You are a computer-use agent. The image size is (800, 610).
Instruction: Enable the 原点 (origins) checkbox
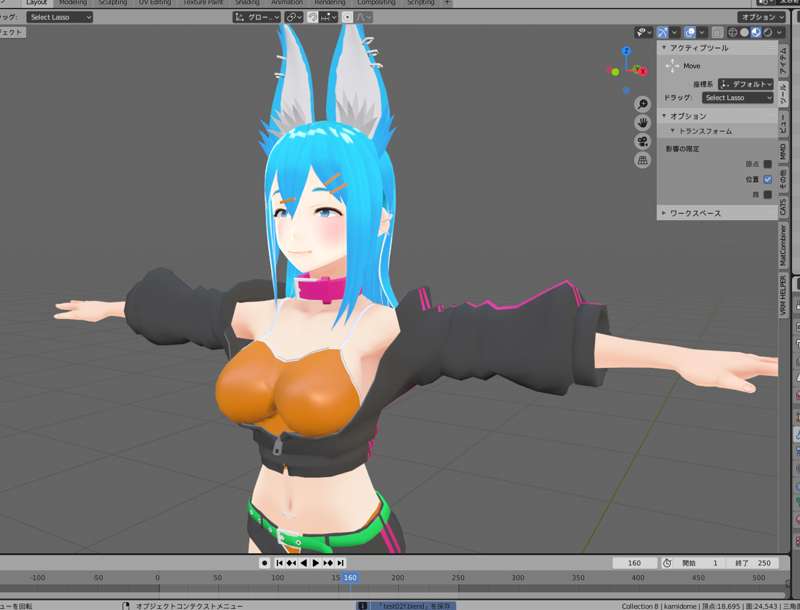click(x=768, y=163)
